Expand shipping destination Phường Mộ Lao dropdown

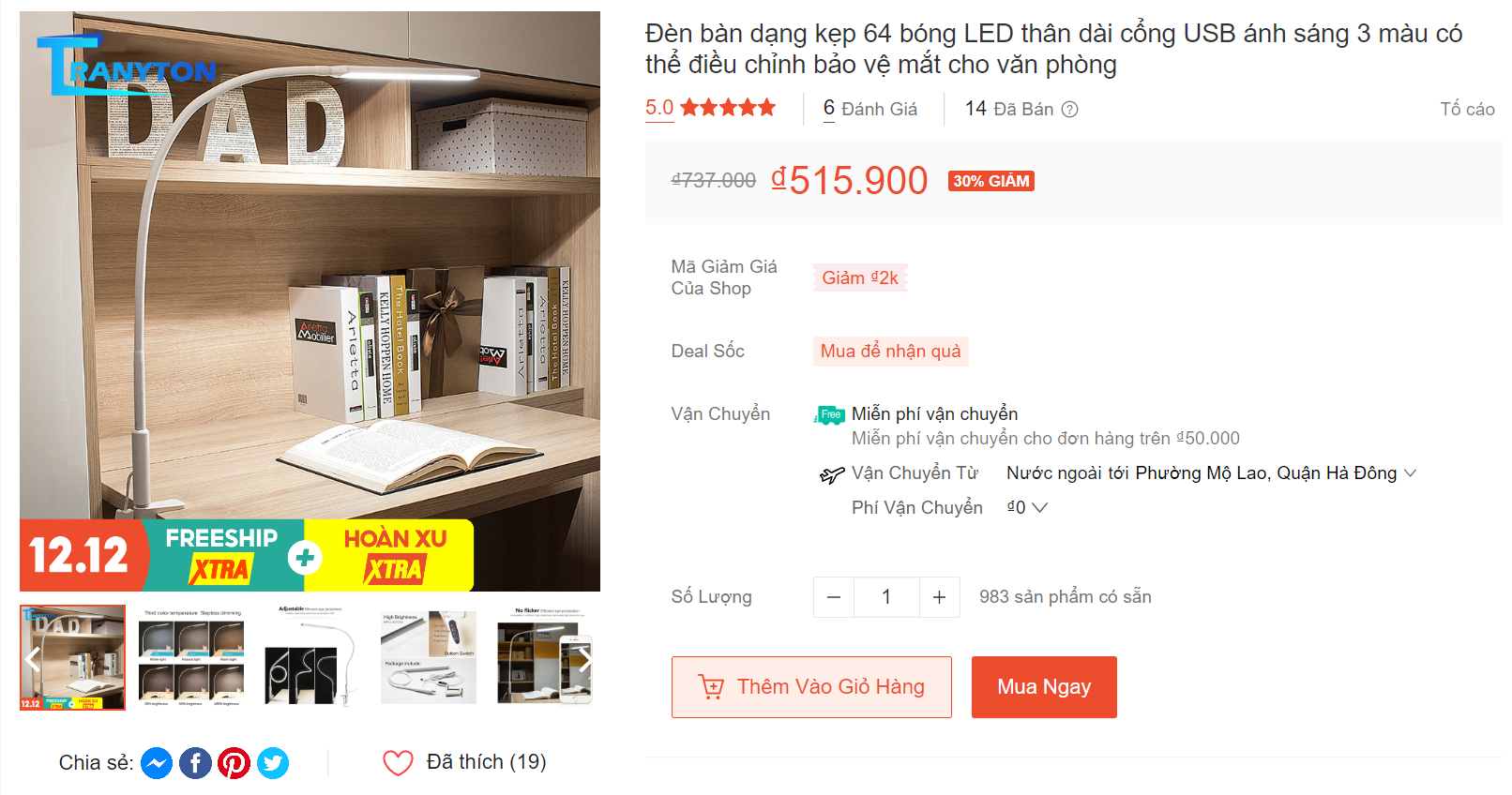(1211, 473)
